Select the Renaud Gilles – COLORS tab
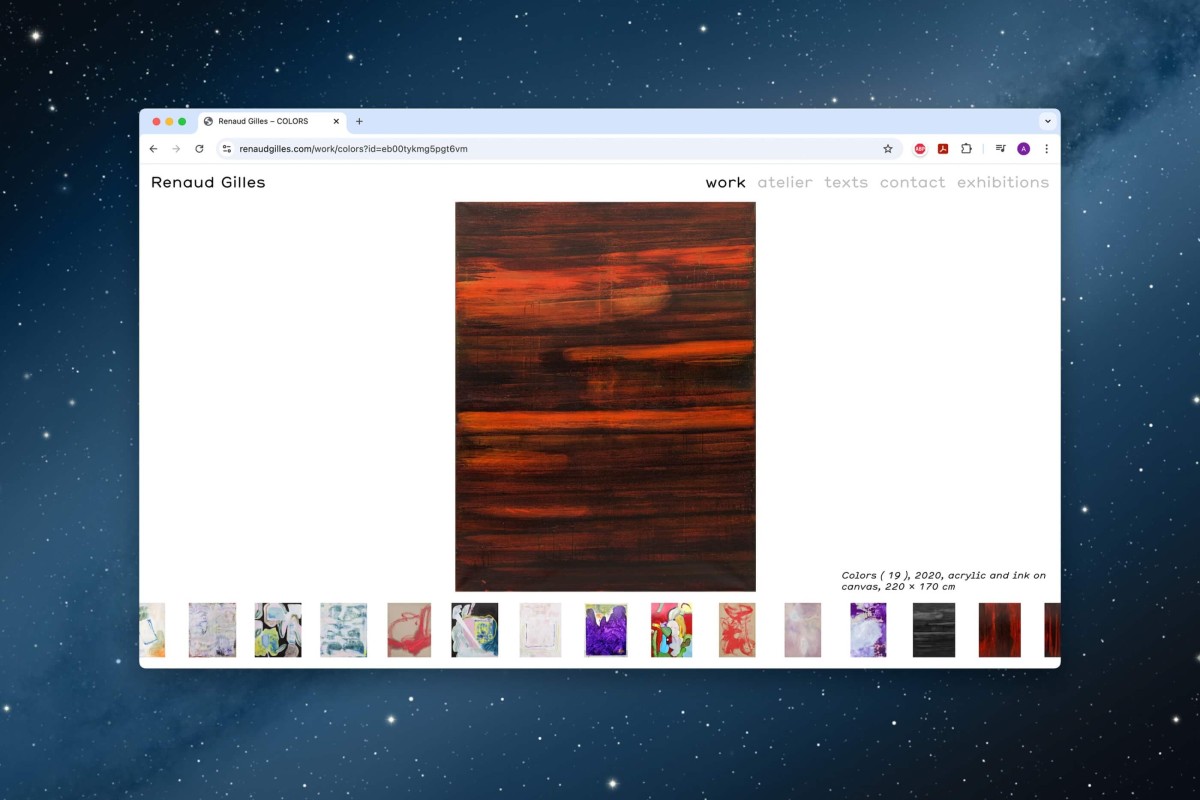1200x800 pixels. [x=271, y=121]
